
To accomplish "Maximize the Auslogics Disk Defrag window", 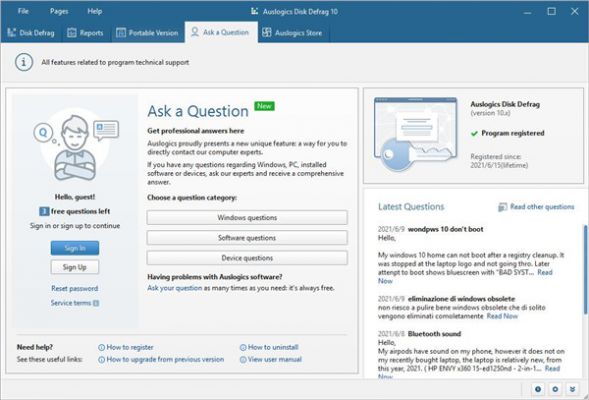I will pos(551,11).
